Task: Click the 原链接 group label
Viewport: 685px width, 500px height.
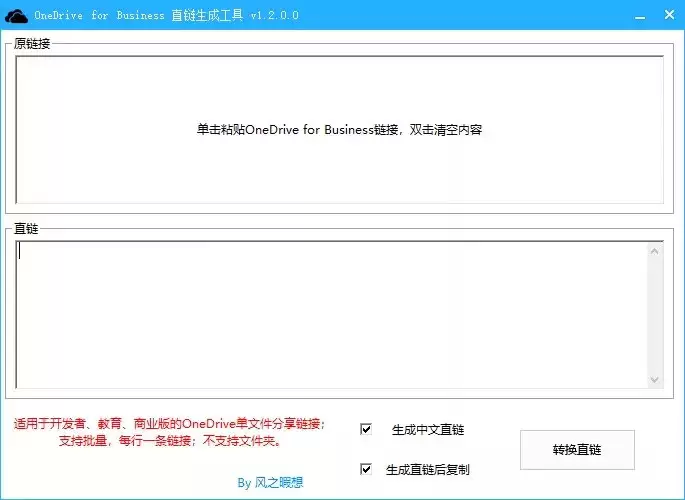Action: click(32, 44)
